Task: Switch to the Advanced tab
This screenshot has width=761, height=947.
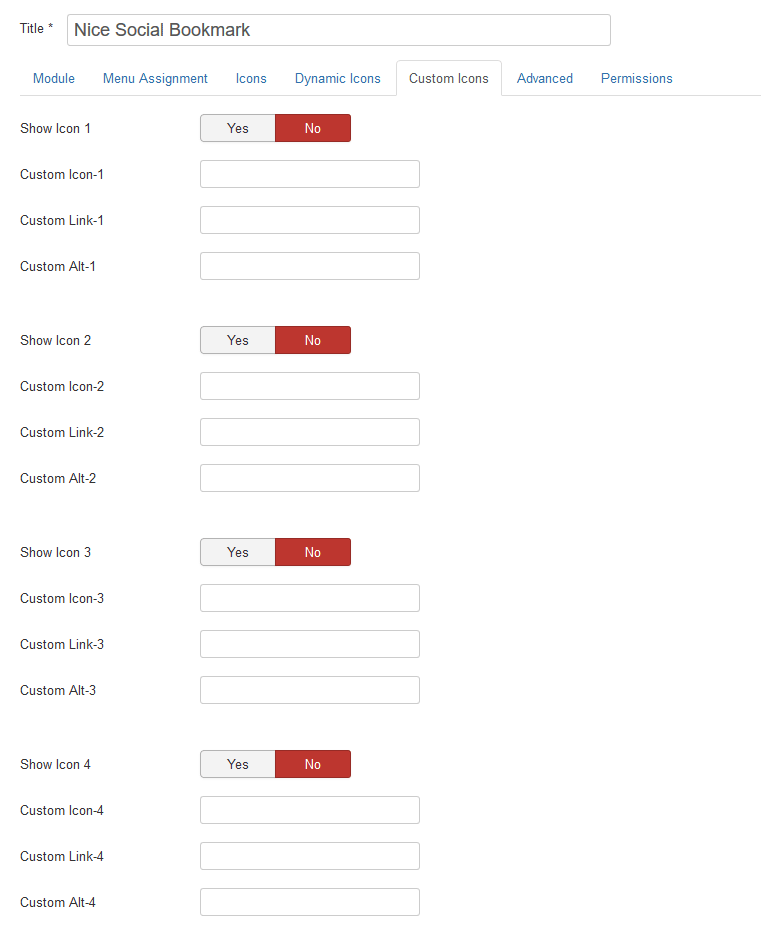Action: click(544, 78)
